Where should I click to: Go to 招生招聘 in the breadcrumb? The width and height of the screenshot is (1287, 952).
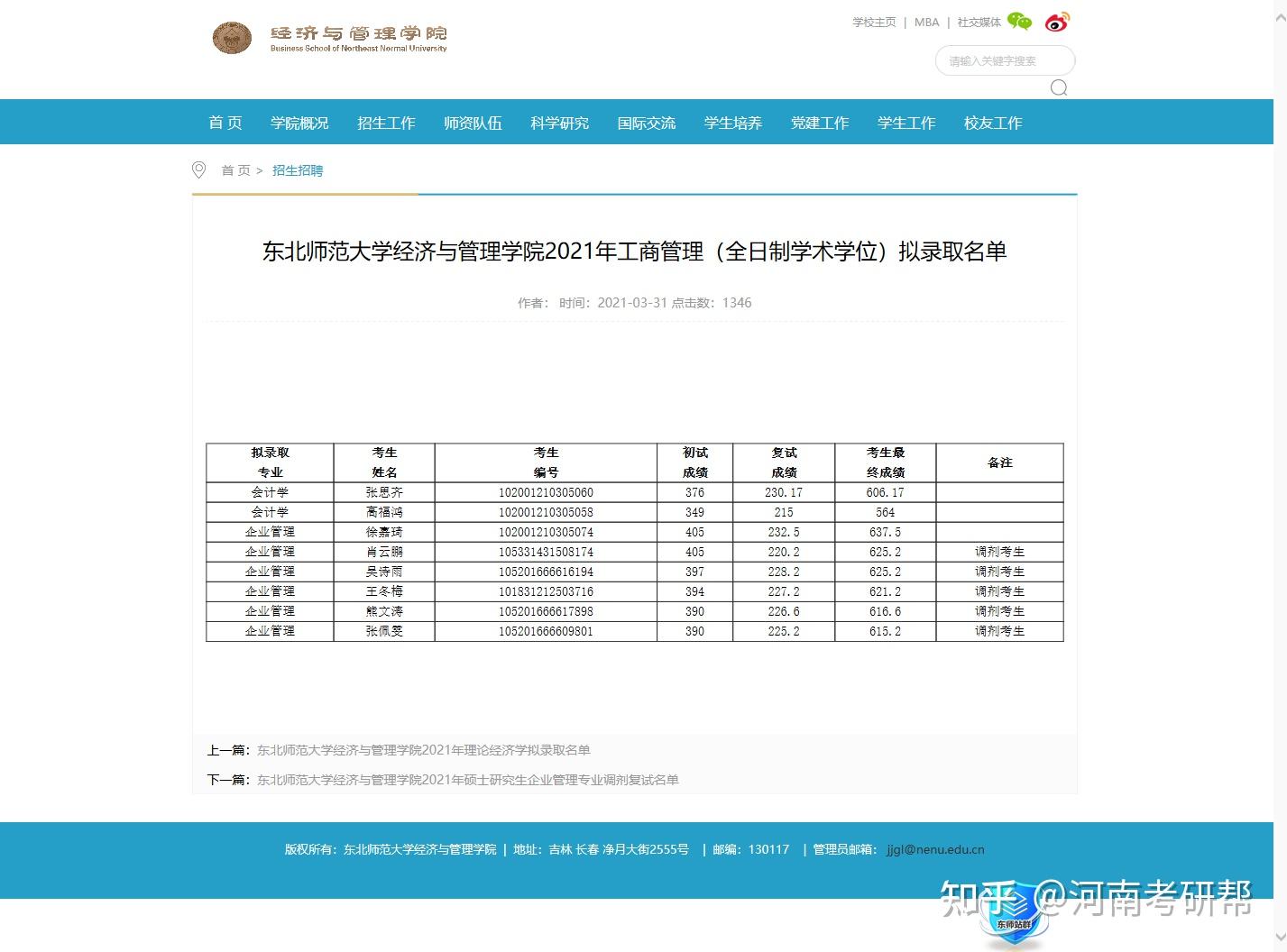pos(298,170)
